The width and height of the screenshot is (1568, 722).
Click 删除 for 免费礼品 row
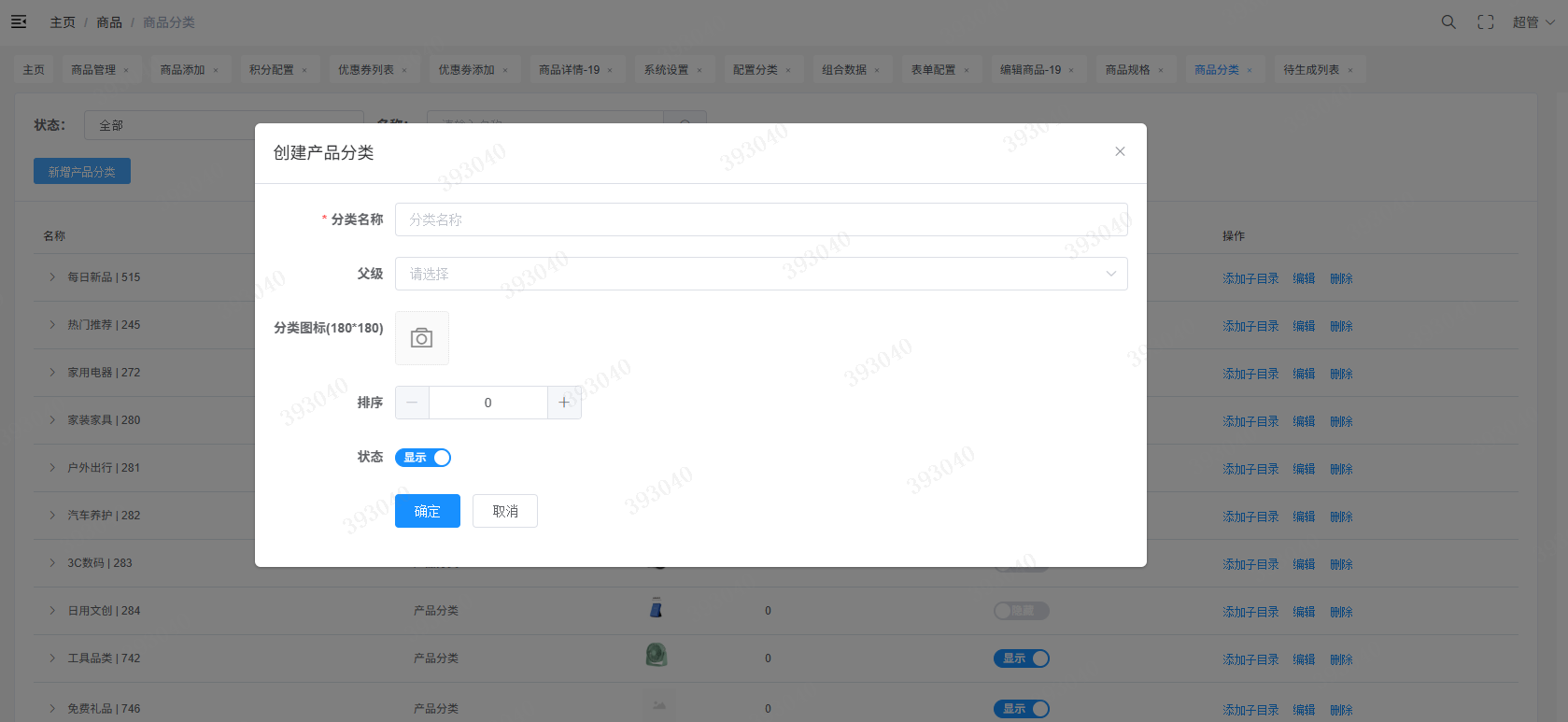pyautogui.click(x=1341, y=710)
